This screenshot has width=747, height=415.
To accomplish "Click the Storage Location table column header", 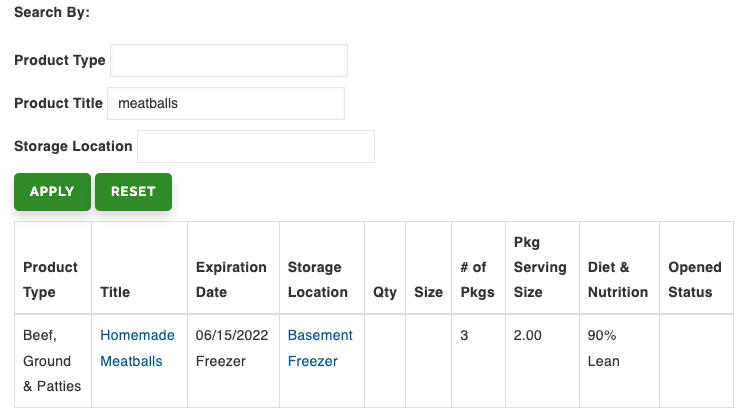I will pos(318,280).
